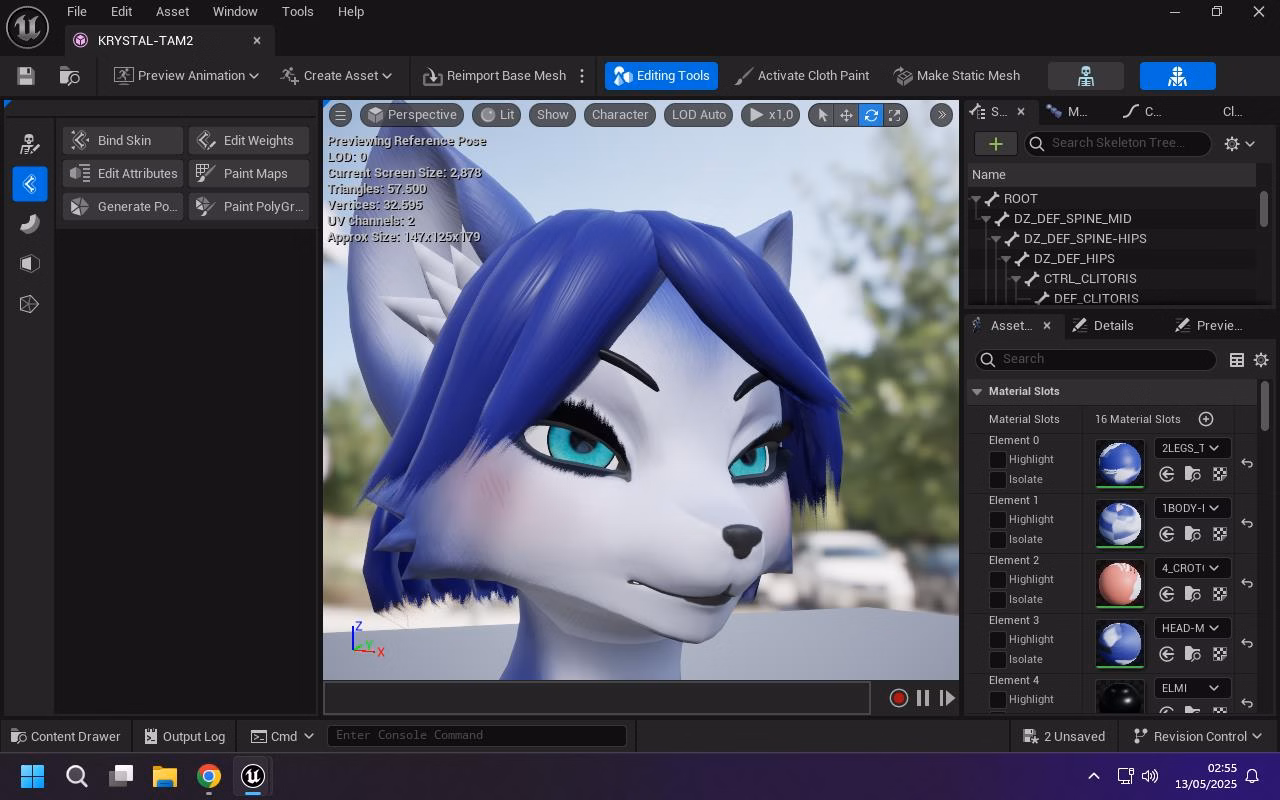Click the Browse to asset in Content Browser icon

pos(69,76)
